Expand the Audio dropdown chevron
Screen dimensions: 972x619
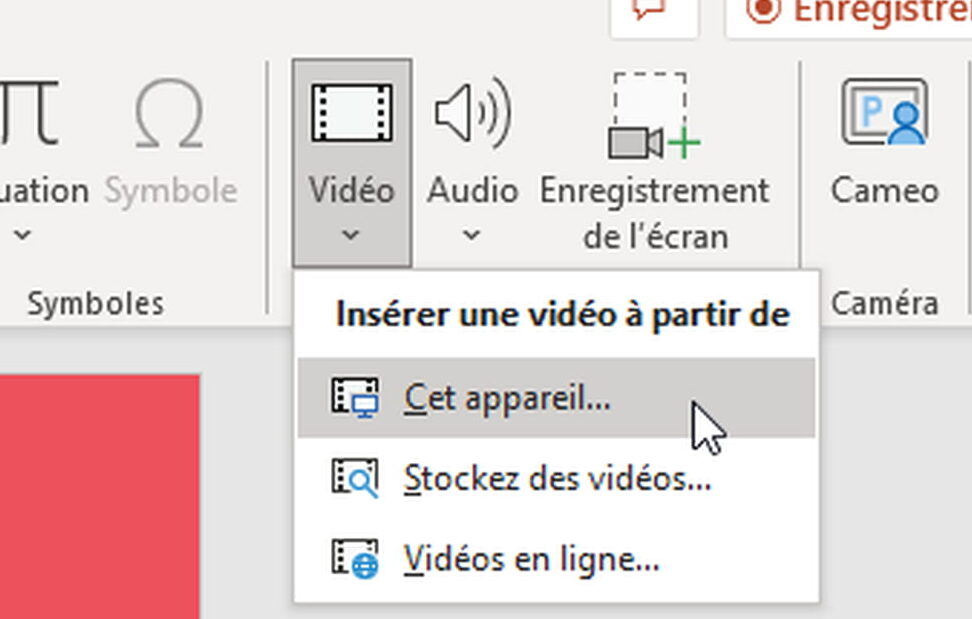pos(472,235)
